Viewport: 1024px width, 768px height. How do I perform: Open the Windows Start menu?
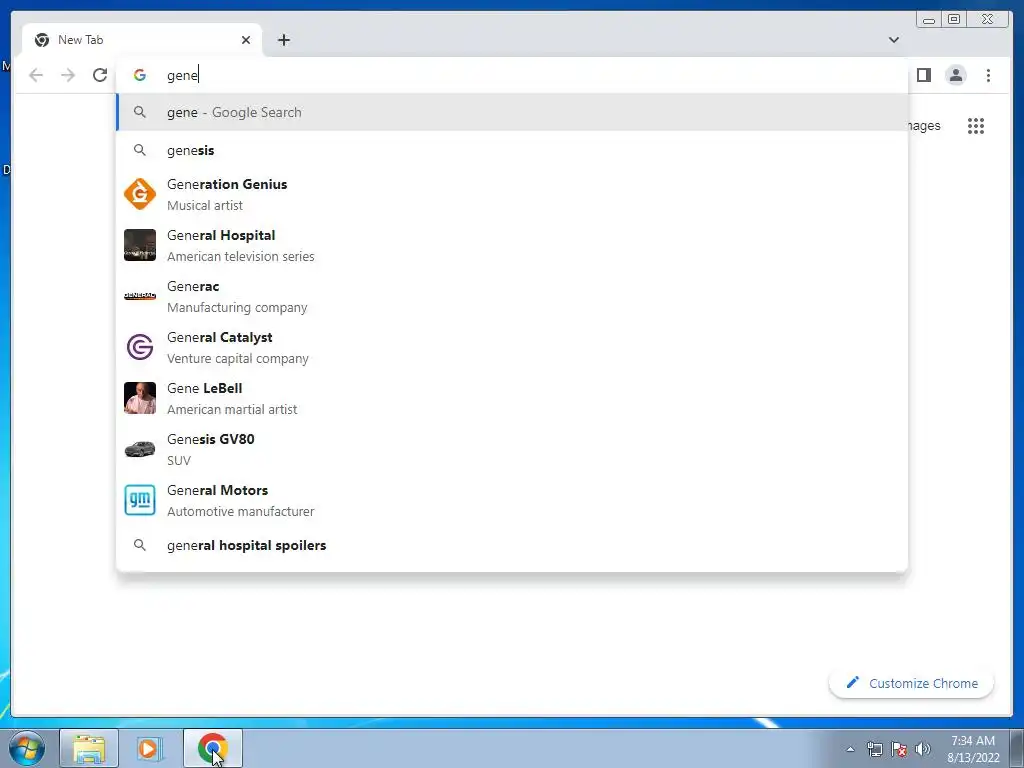pyautogui.click(x=27, y=748)
